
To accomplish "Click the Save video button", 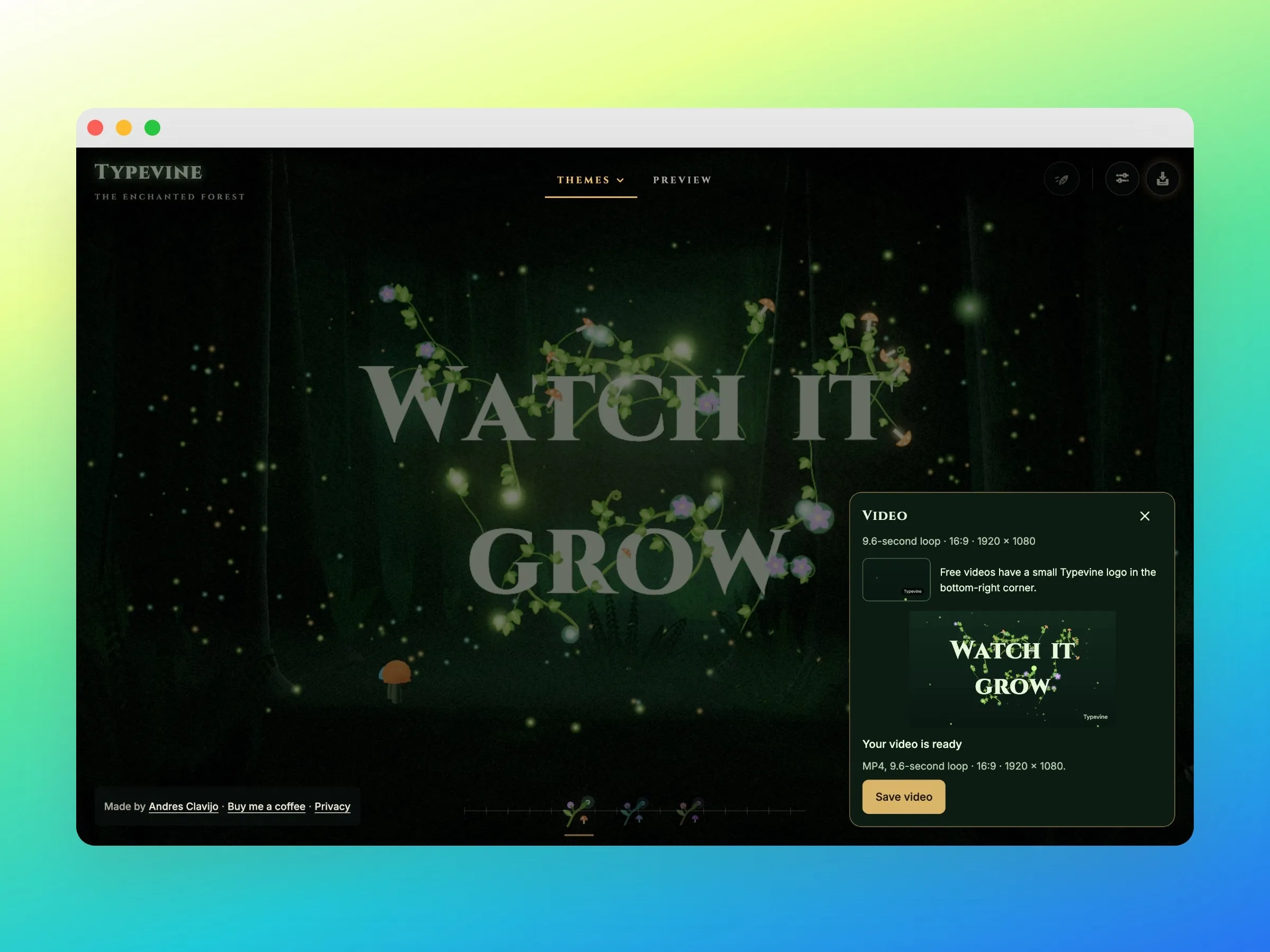I will coord(903,797).
